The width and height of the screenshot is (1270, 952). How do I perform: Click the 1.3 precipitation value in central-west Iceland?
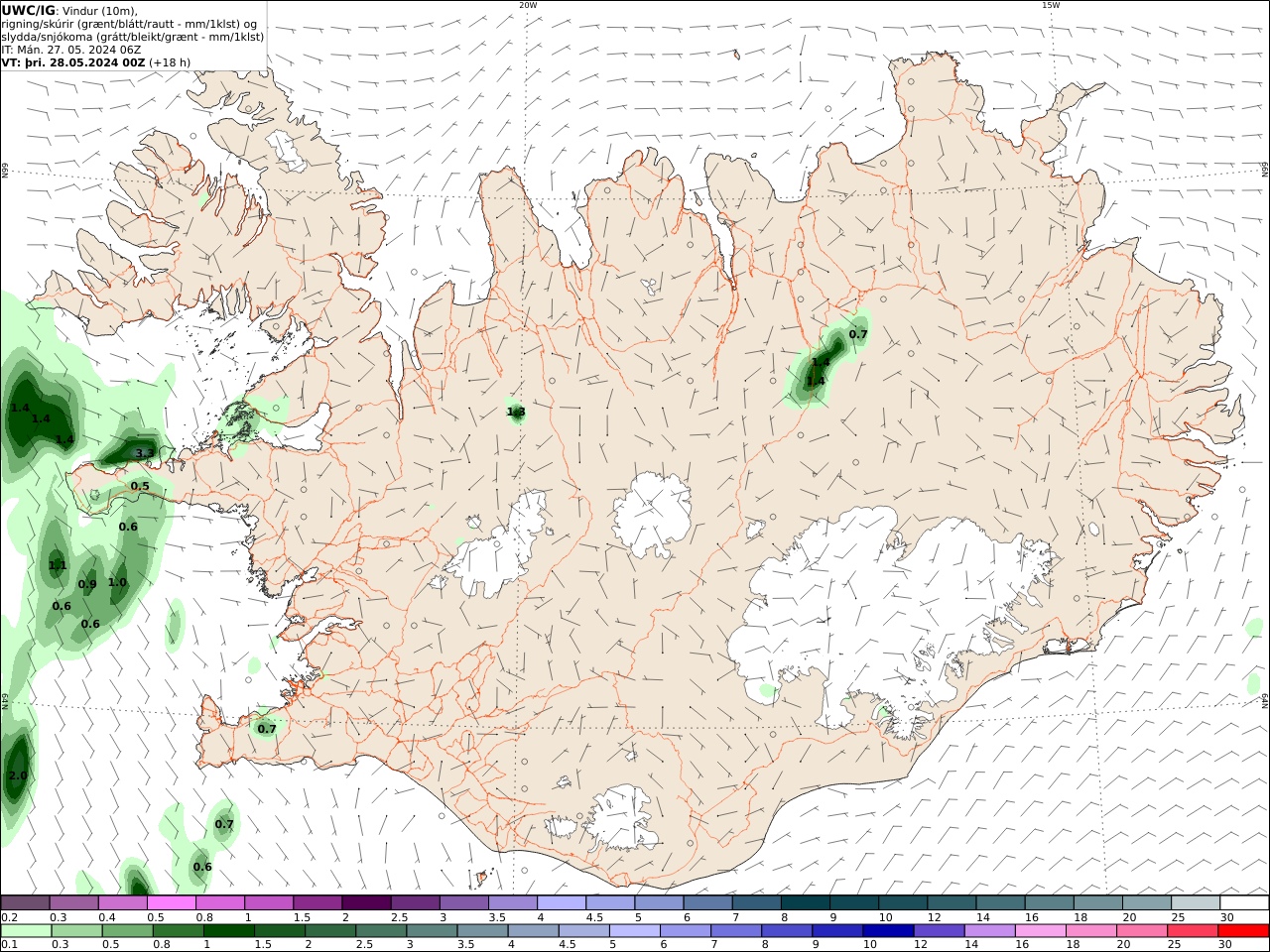pyautogui.click(x=516, y=412)
